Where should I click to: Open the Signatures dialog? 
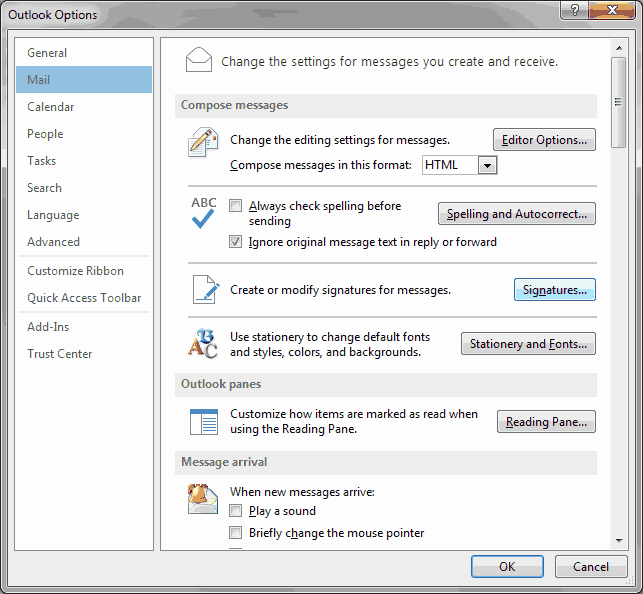(554, 290)
